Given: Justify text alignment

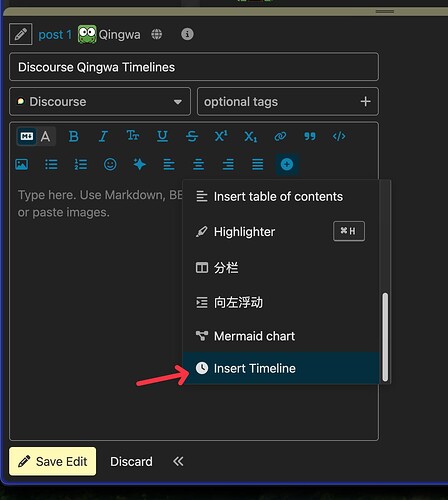Looking at the screenshot, I should [x=258, y=164].
